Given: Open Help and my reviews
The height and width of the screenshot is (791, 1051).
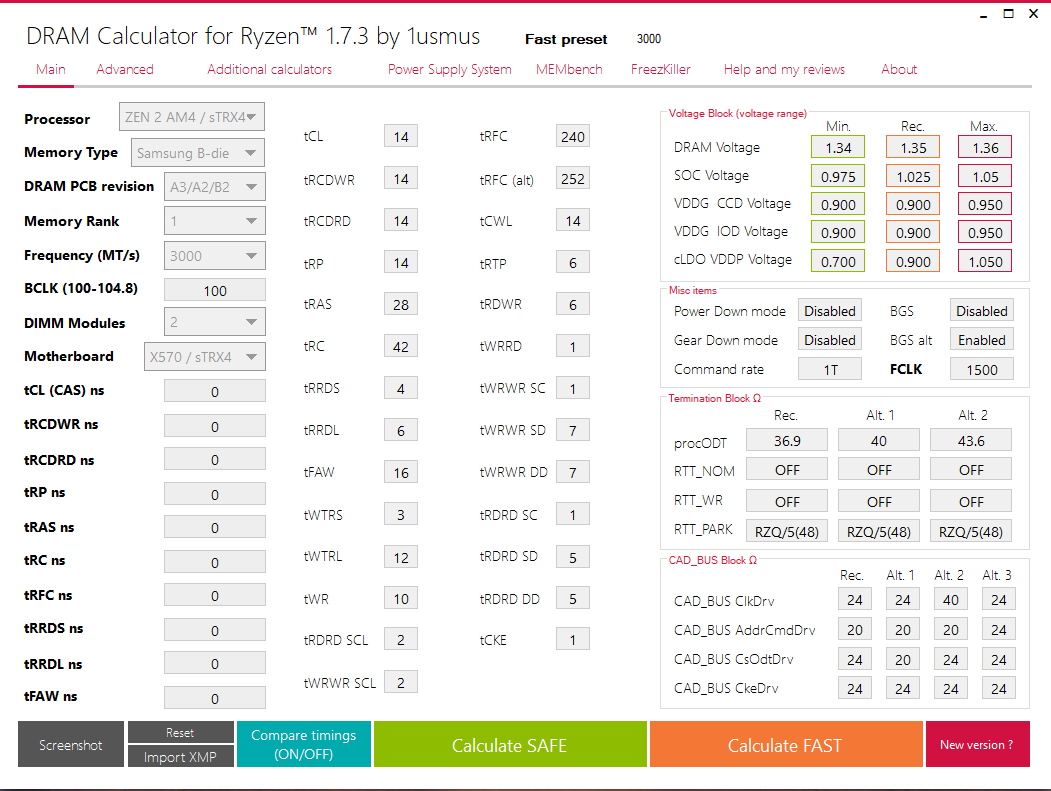Looking at the screenshot, I should (x=784, y=69).
